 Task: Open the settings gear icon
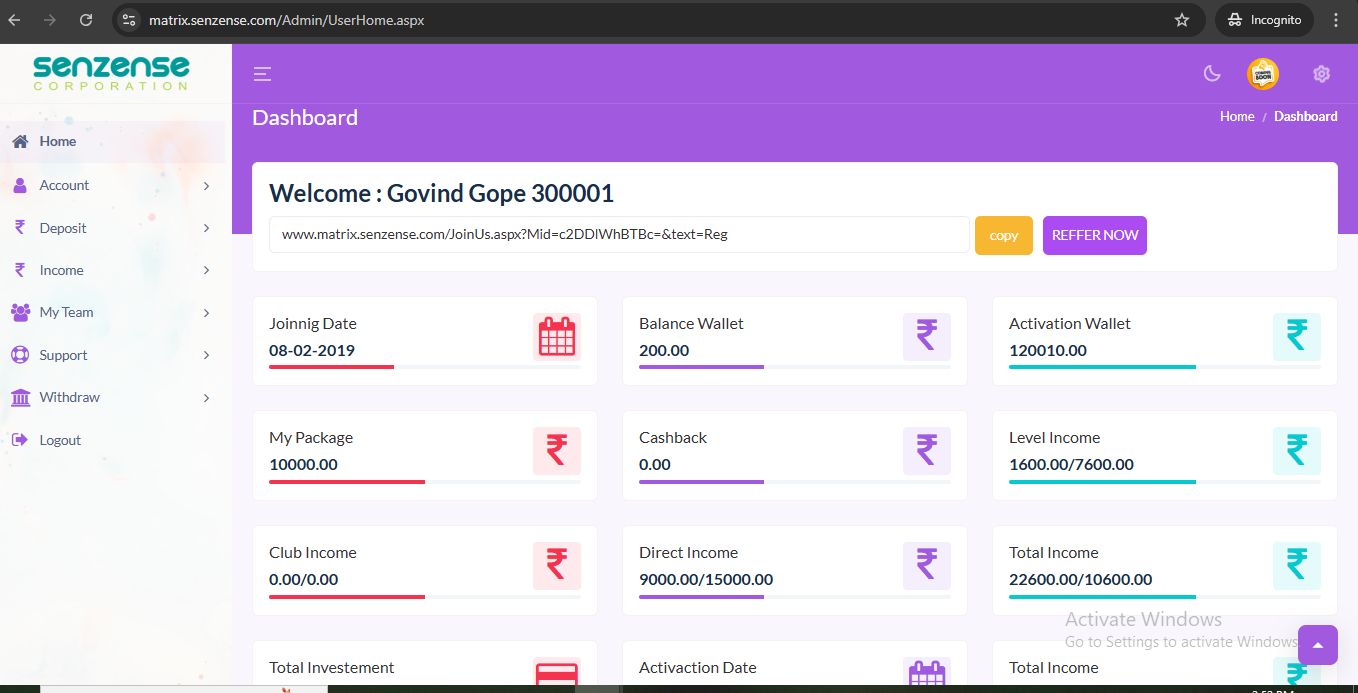tap(1322, 74)
